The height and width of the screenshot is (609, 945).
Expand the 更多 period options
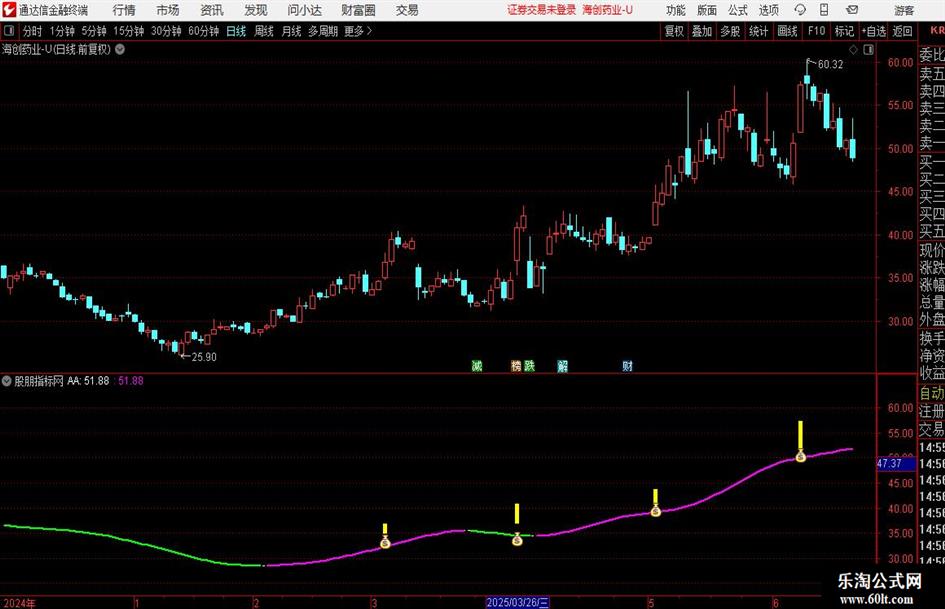pyautogui.click(x=358, y=31)
